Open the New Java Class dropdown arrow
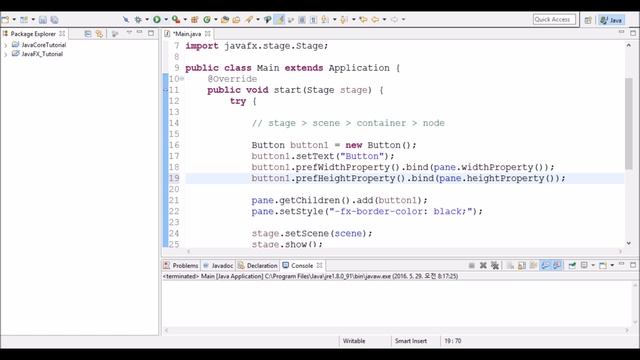640x360 pixels. coord(216,20)
